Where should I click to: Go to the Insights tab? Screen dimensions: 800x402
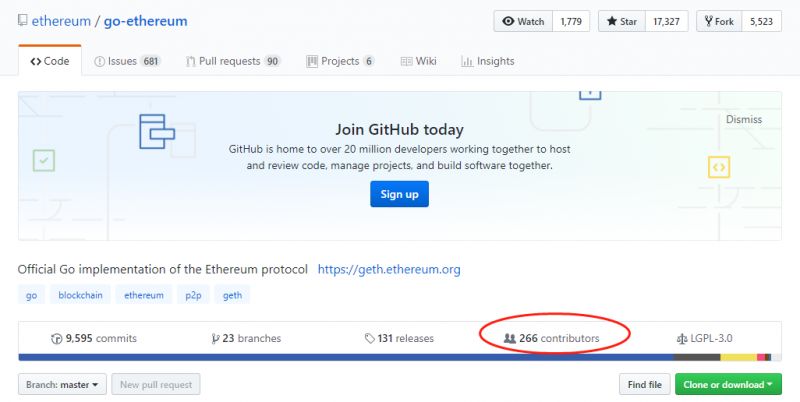click(x=488, y=61)
